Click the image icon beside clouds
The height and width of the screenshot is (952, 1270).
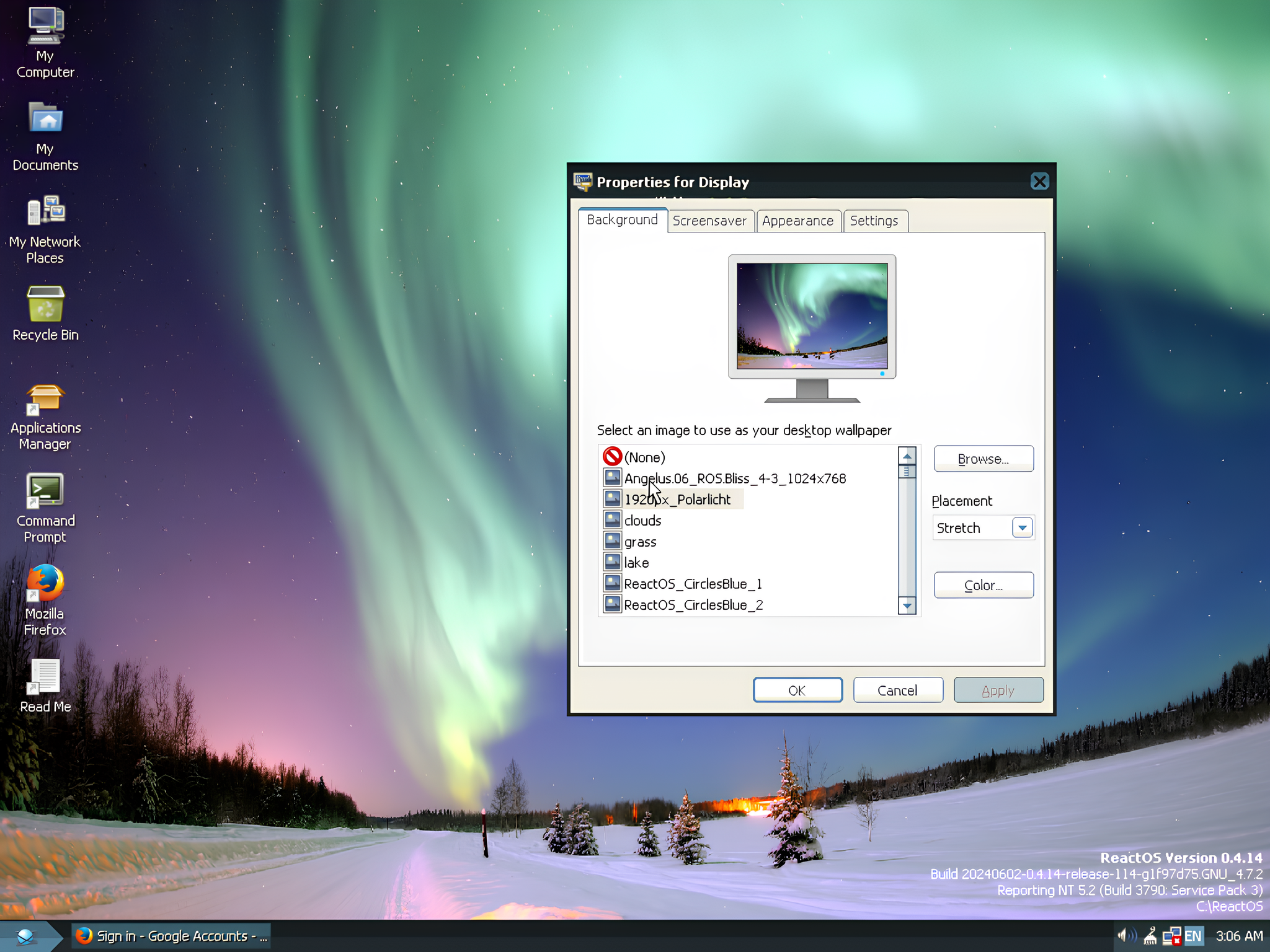click(x=613, y=520)
